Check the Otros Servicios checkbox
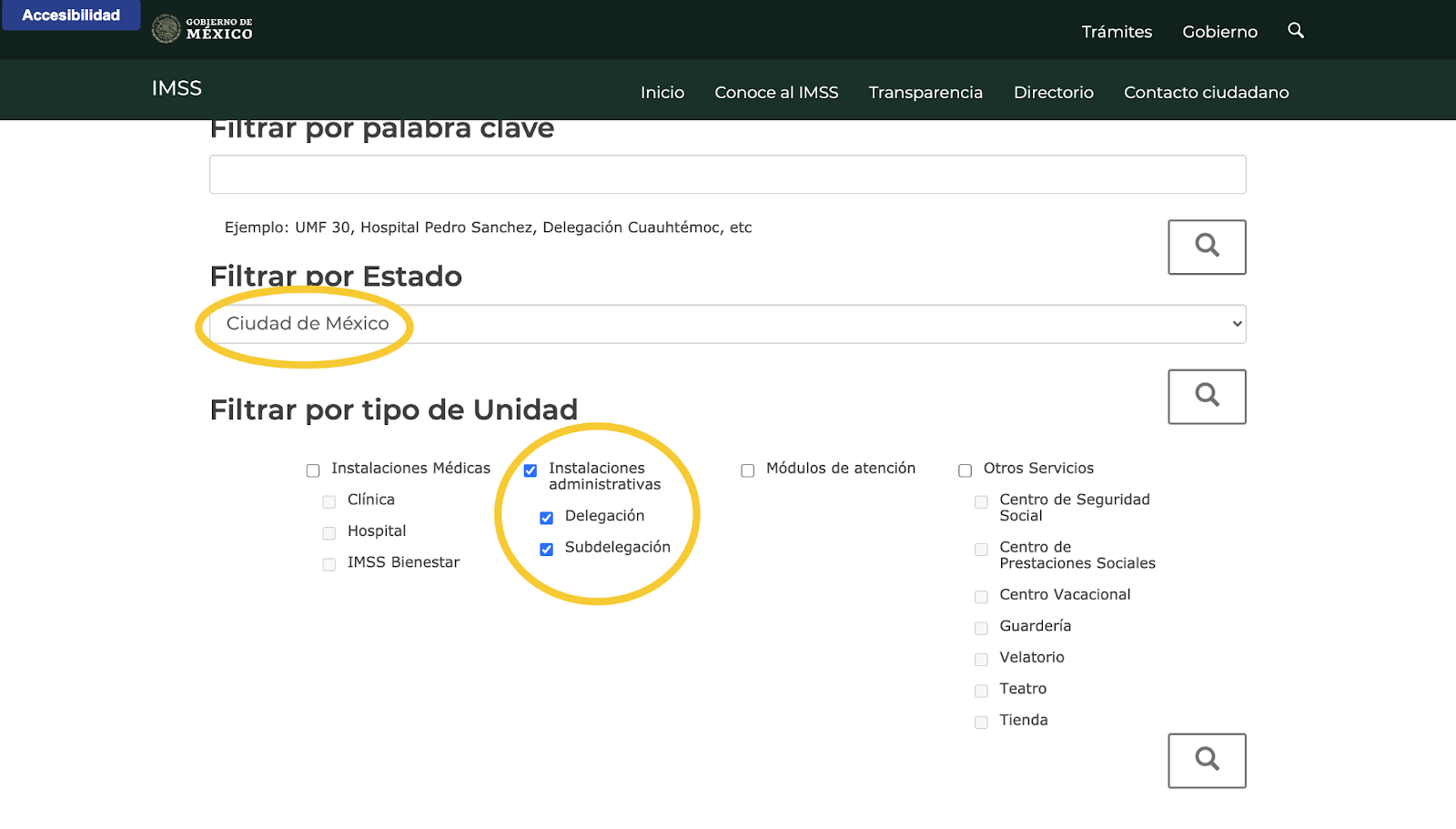This screenshot has width=1456, height=829. pyautogui.click(x=965, y=470)
